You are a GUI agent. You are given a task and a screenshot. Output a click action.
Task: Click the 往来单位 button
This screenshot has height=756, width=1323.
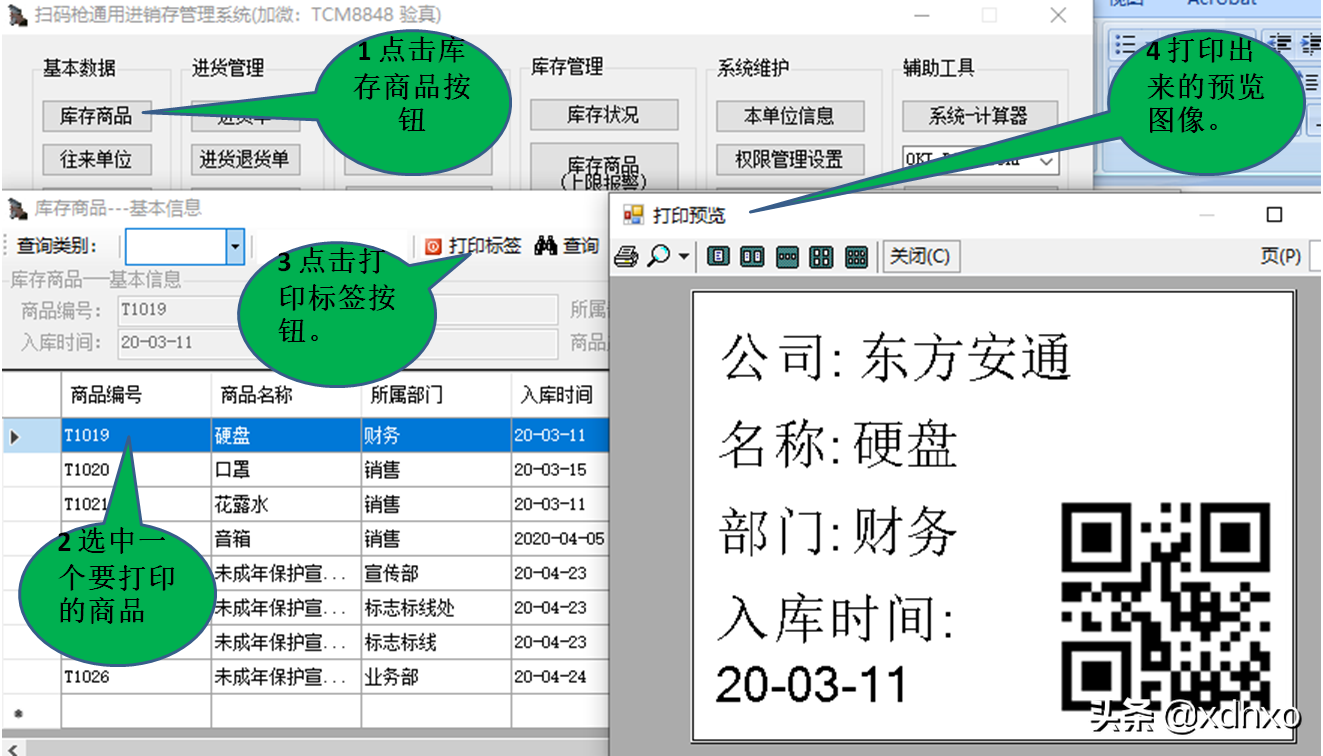pos(96,159)
